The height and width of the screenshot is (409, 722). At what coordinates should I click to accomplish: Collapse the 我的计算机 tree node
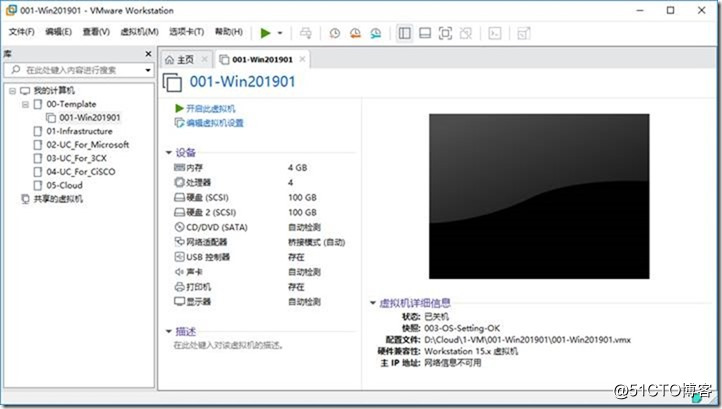[12, 91]
